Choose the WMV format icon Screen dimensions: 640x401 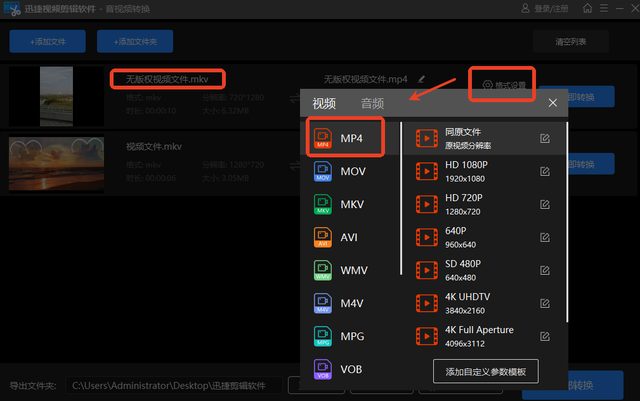[x=322, y=270]
